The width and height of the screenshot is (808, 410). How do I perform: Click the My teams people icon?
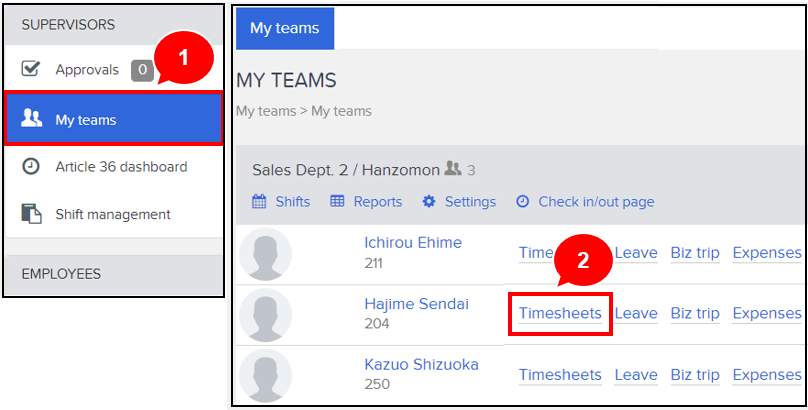point(32,120)
